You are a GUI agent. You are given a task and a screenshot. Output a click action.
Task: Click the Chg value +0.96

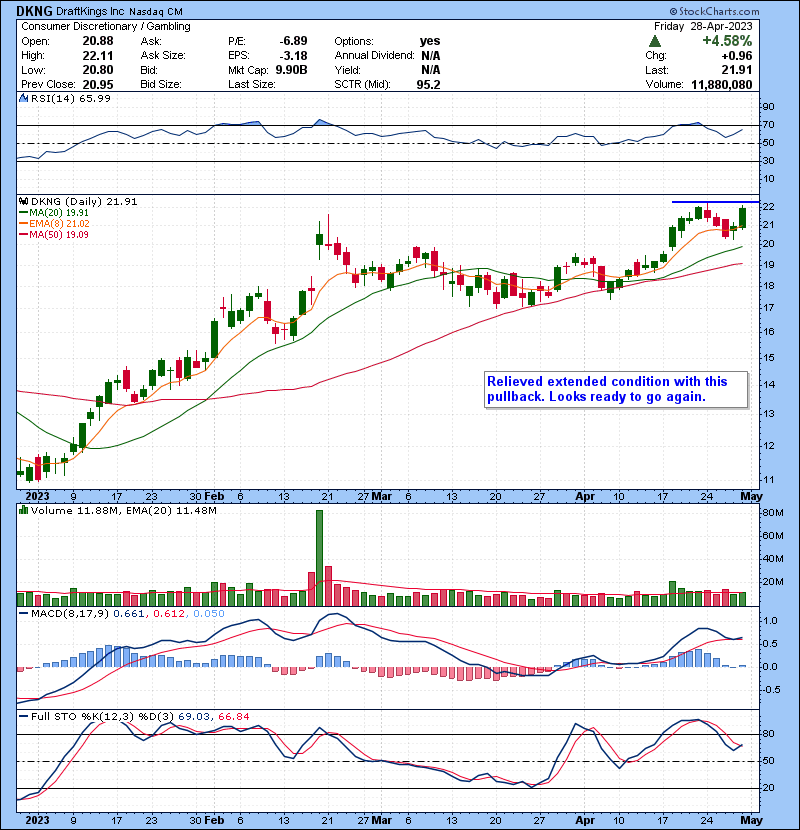[x=736, y=56]
